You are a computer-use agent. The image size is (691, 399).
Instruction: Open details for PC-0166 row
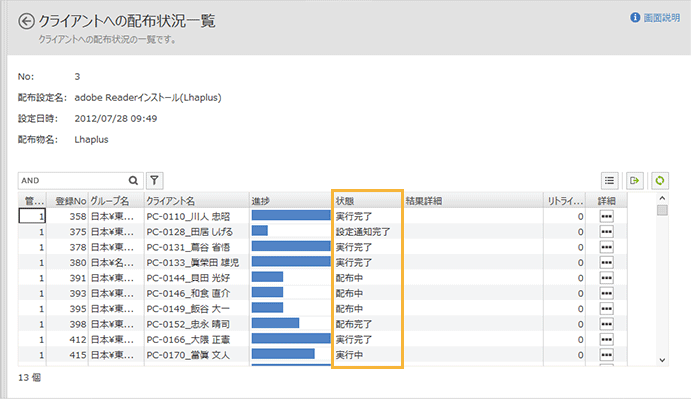point(606,339)
